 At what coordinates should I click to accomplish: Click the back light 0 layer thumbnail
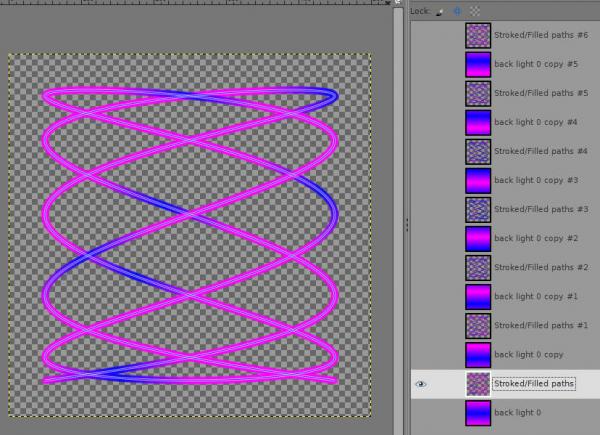click(478, 413)
